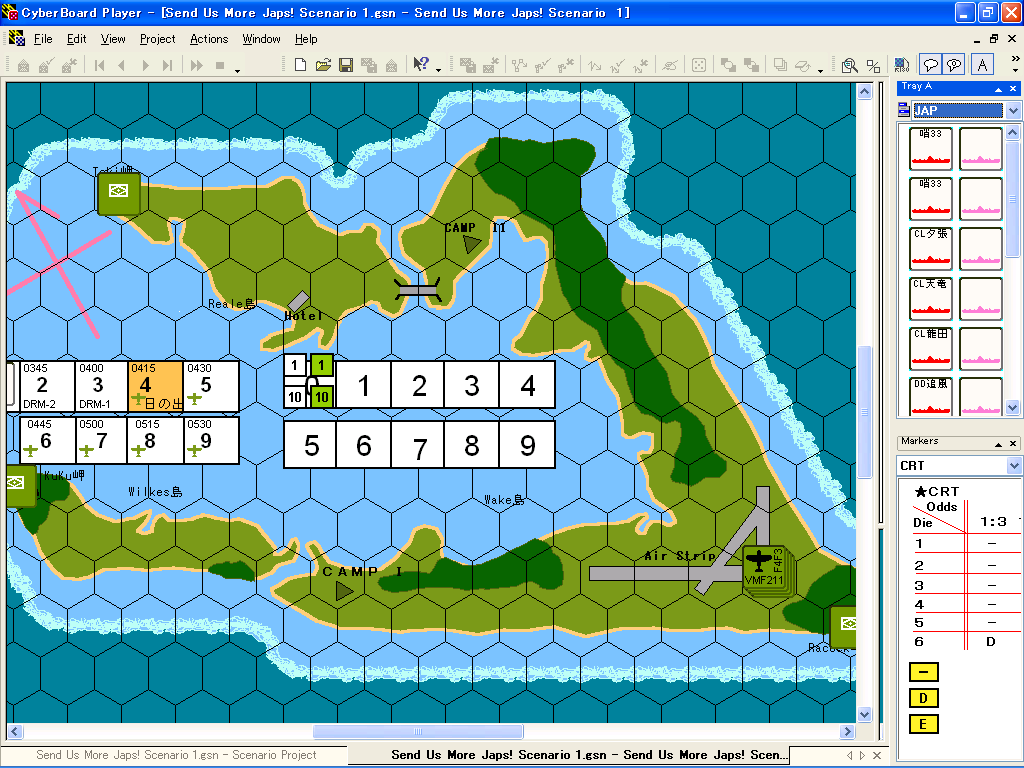Click the context help arrow icon

point(421,64)
